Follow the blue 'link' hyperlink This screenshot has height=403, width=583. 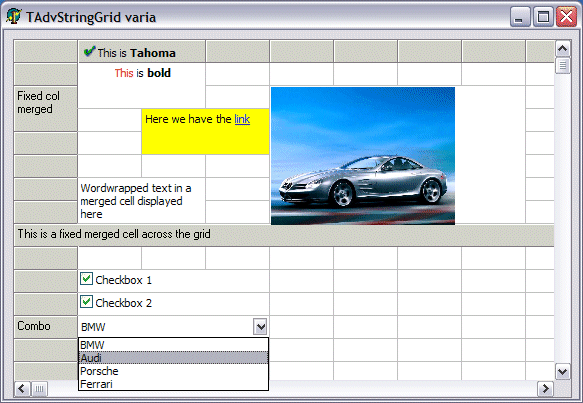click(242, 119)
